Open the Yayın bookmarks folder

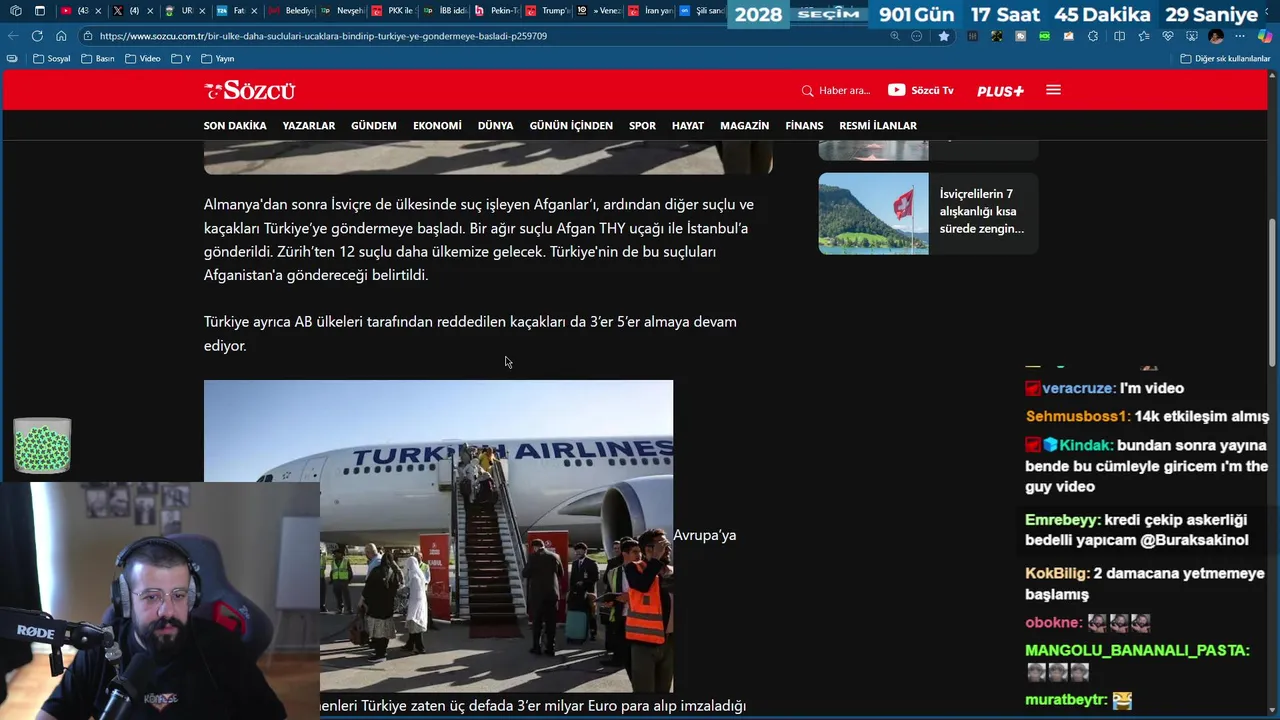[x=218, y=59]
